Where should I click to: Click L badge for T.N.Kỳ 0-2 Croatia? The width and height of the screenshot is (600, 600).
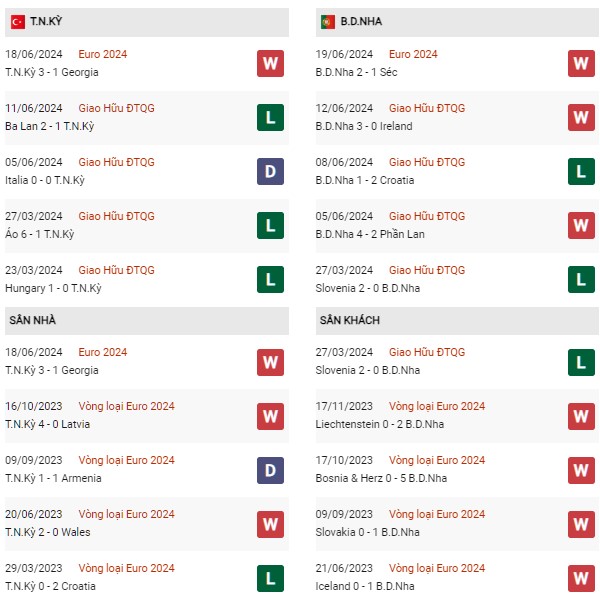271,578
